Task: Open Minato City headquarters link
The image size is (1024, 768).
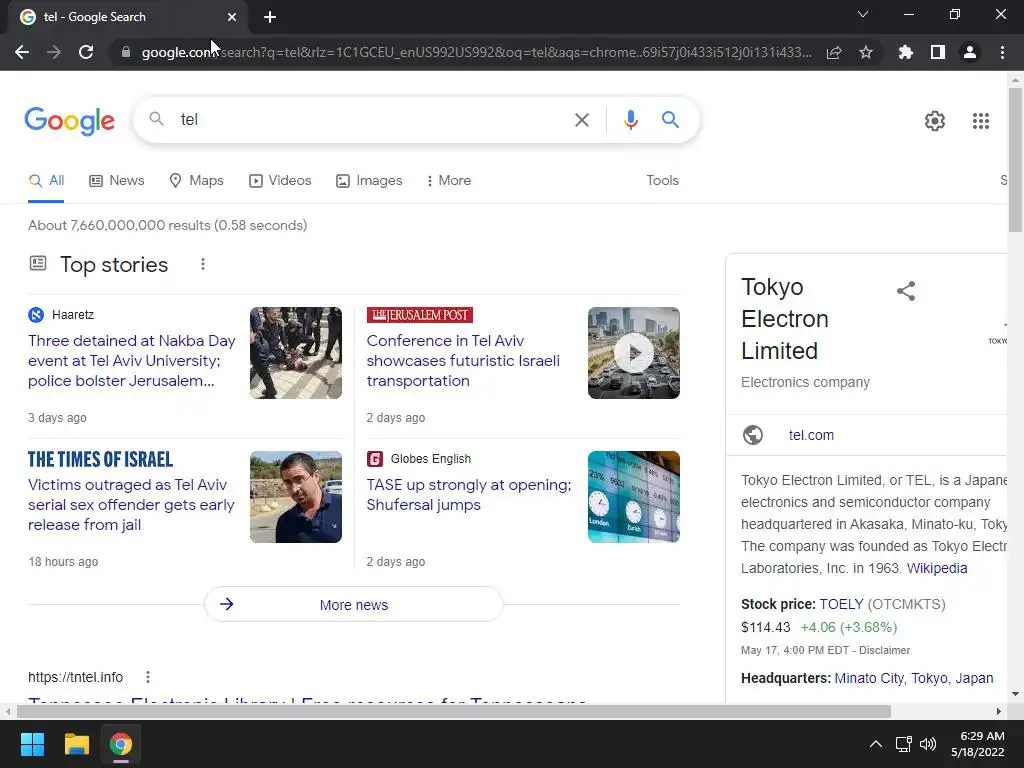Action: [869, 678]
